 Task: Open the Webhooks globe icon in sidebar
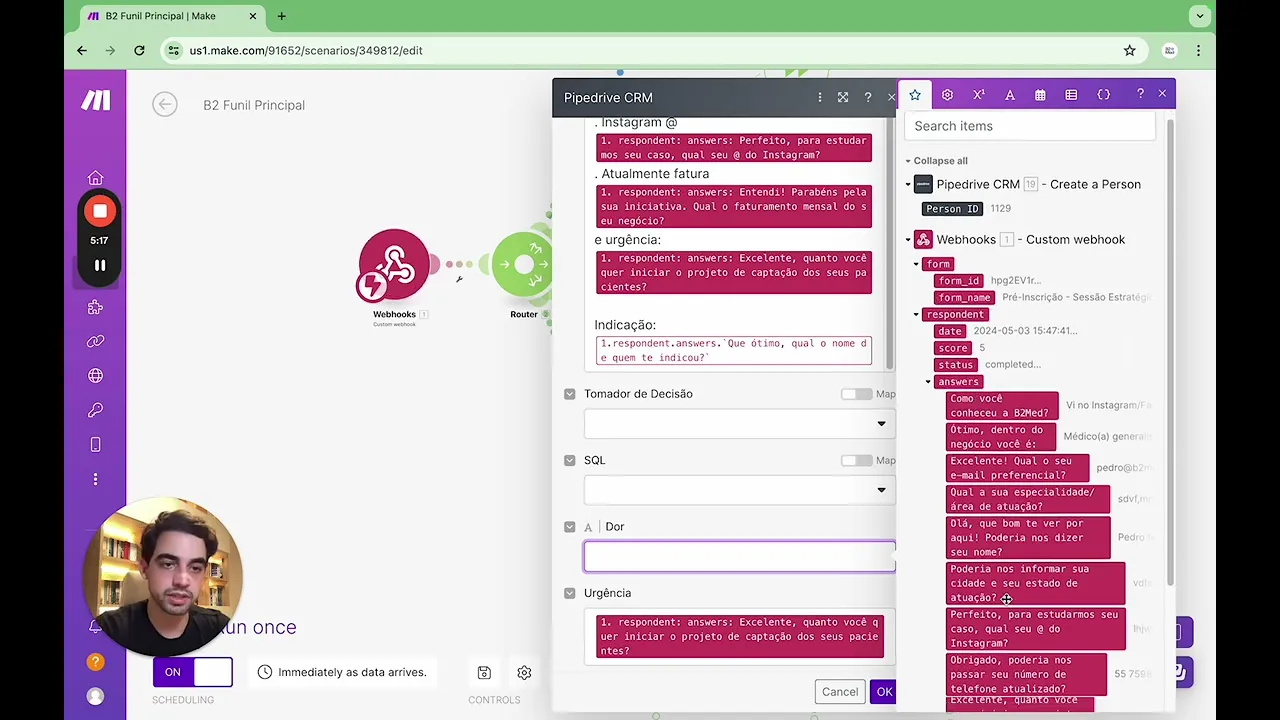(95, 376)
